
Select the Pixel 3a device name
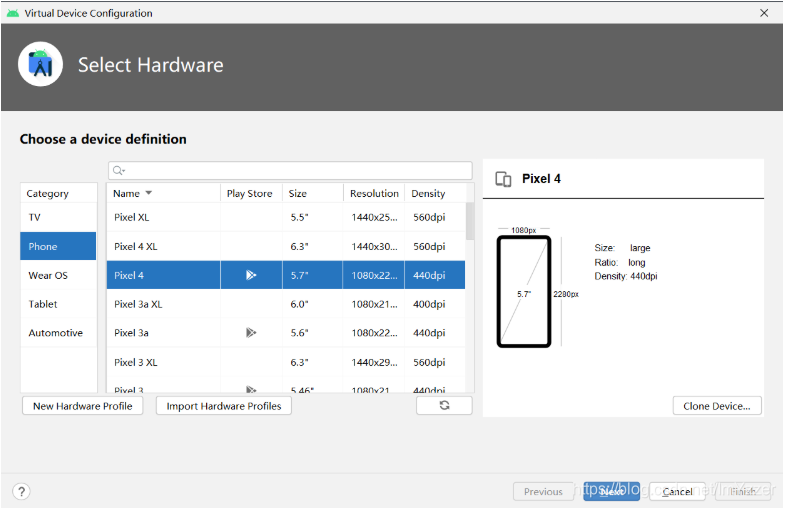click(x=131, y=333)
